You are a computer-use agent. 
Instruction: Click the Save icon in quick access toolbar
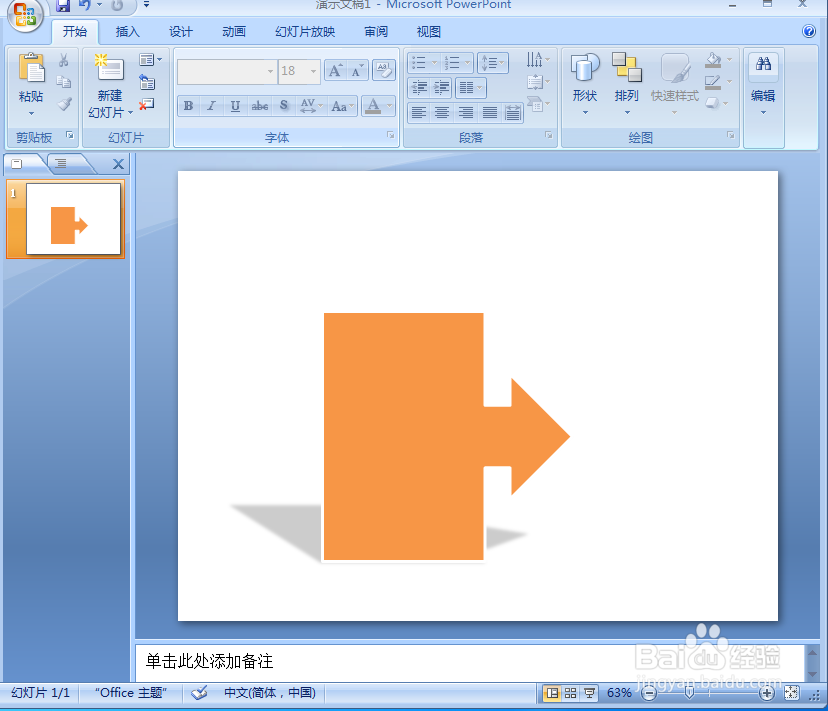pyautogui.click(x=63, y=6)
